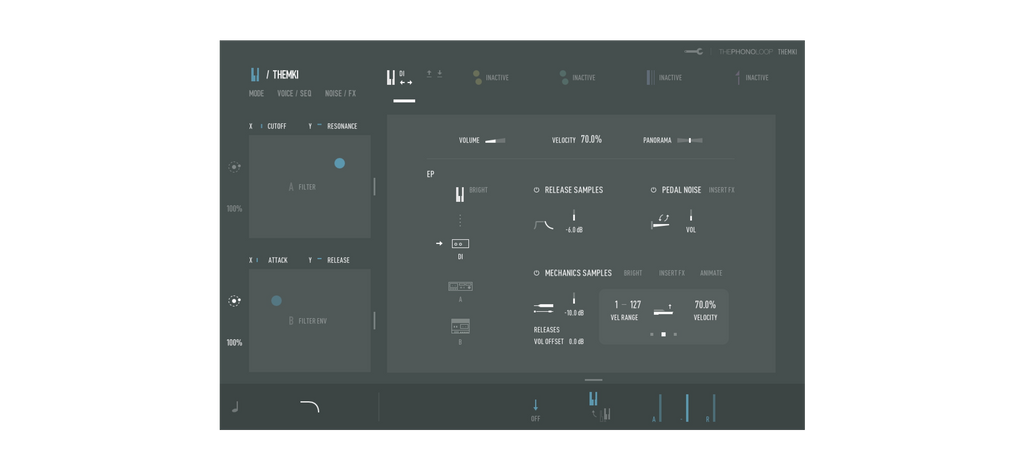Open settings via the wrench icon
1024x468 pixels.
click(694, 52)
